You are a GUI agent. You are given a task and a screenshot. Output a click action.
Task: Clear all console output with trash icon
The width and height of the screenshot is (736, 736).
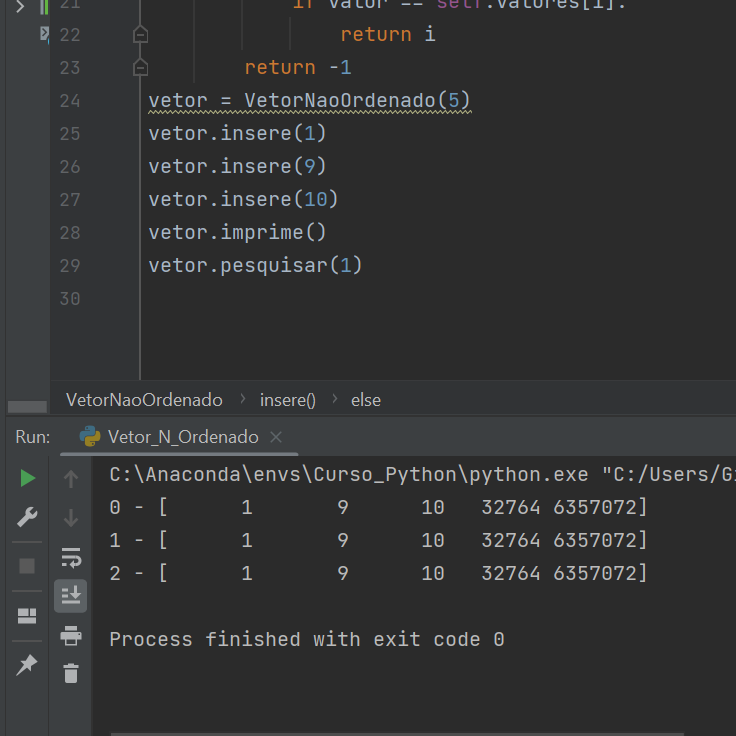pos(71,673)
